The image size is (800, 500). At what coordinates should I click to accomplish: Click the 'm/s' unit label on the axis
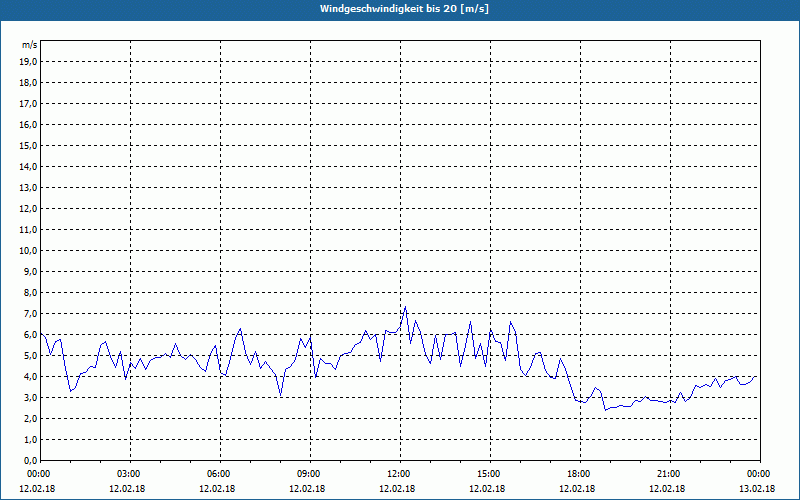(x=30, y=45)
